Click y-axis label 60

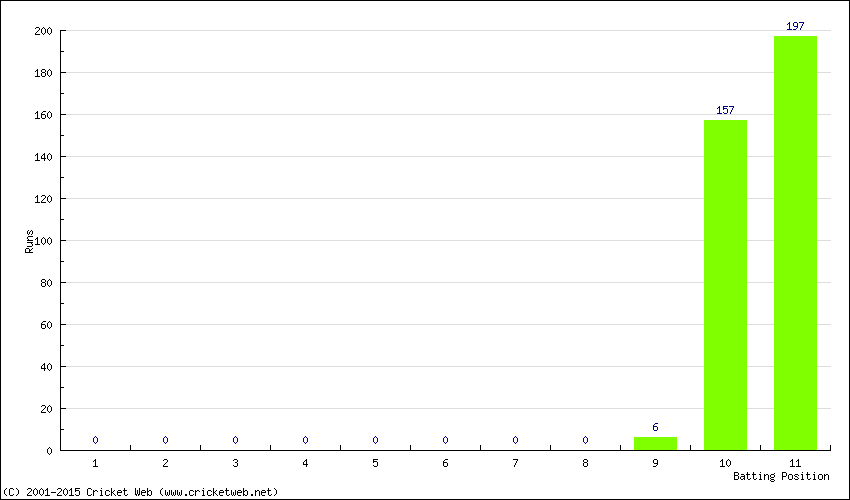(x=47, y=325)
